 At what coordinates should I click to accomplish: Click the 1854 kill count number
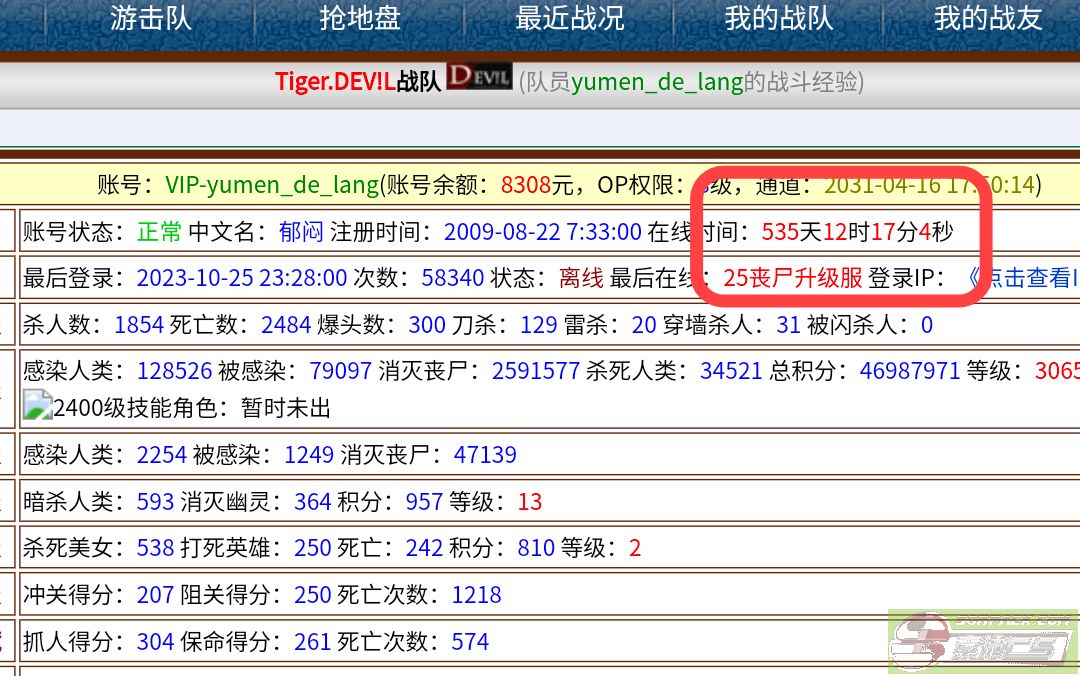pos(139,325)
